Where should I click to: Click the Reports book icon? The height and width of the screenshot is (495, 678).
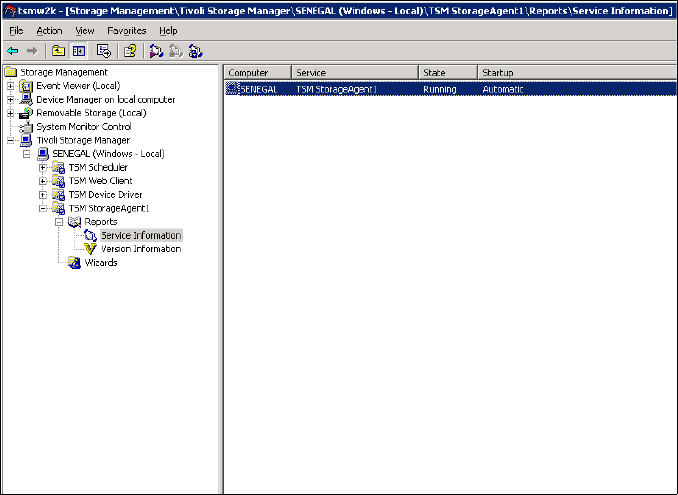tap(74, 222)
